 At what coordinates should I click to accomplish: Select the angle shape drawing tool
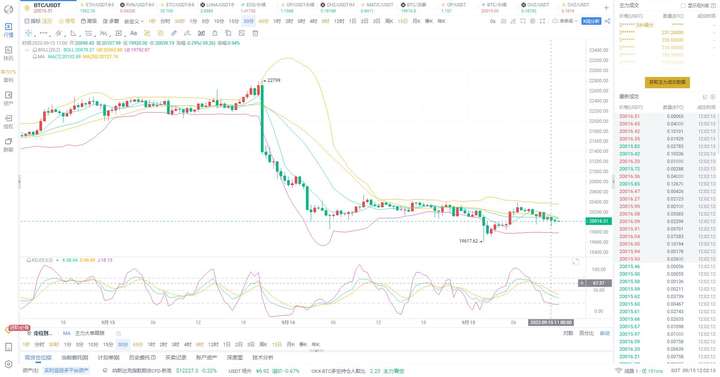click(x=73, y=33)
